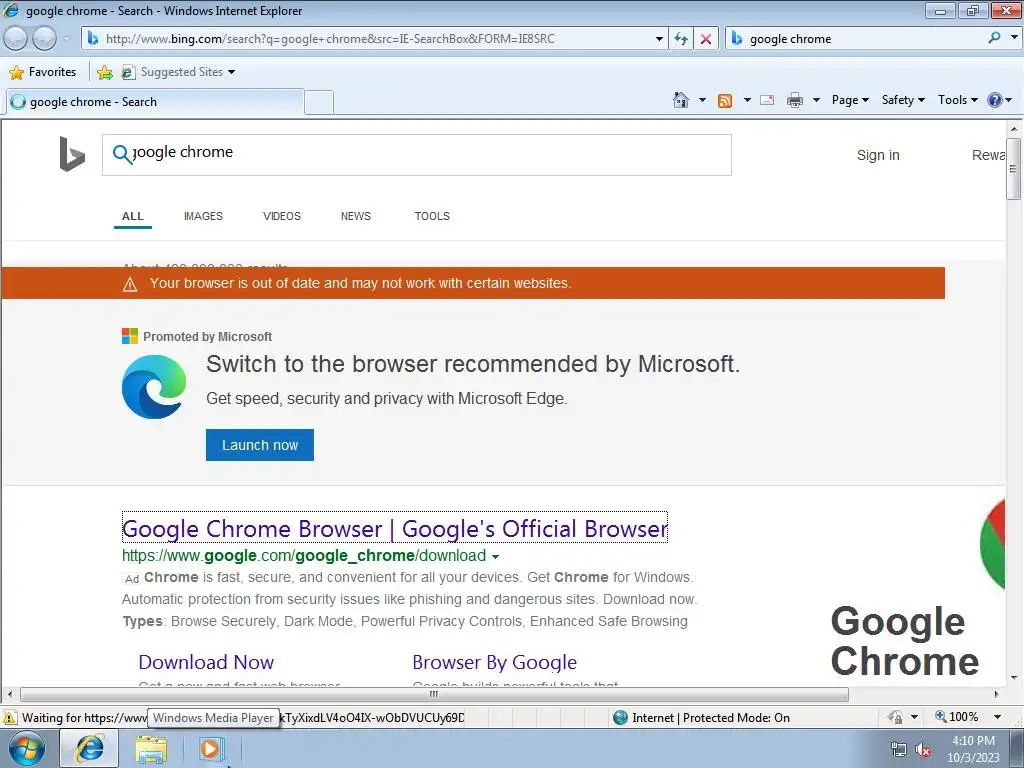
Task: Click Internet Explorer taskbar icon
Action: click(x=89, y=748)
